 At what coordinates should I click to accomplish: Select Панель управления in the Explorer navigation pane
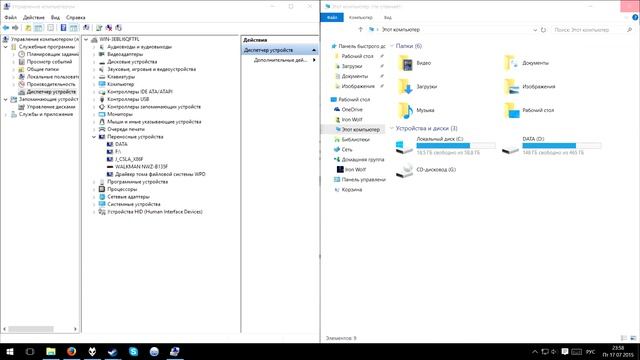(x=363, y=180)
